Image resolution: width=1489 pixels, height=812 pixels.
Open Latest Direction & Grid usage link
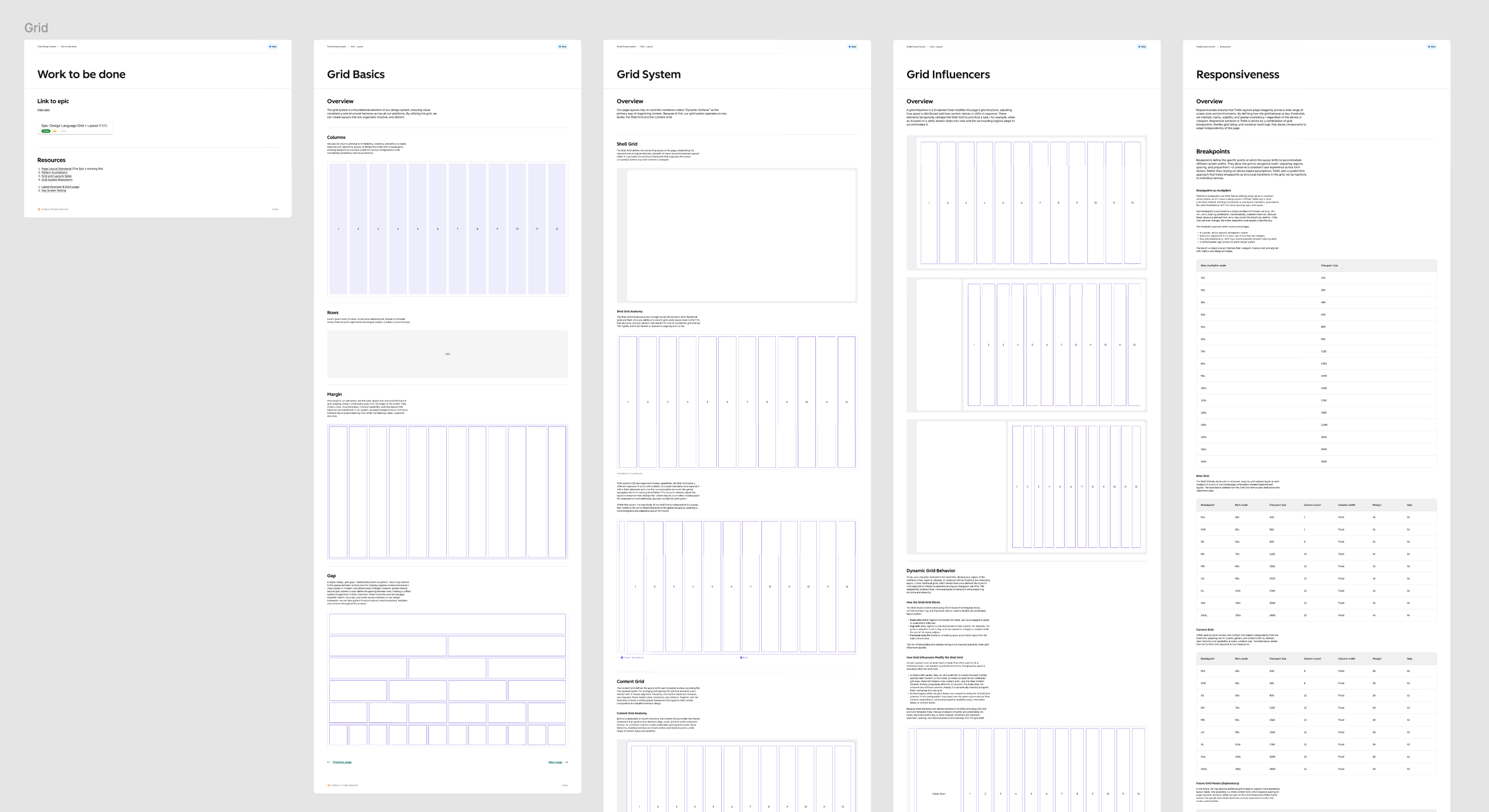pos(60,187)
